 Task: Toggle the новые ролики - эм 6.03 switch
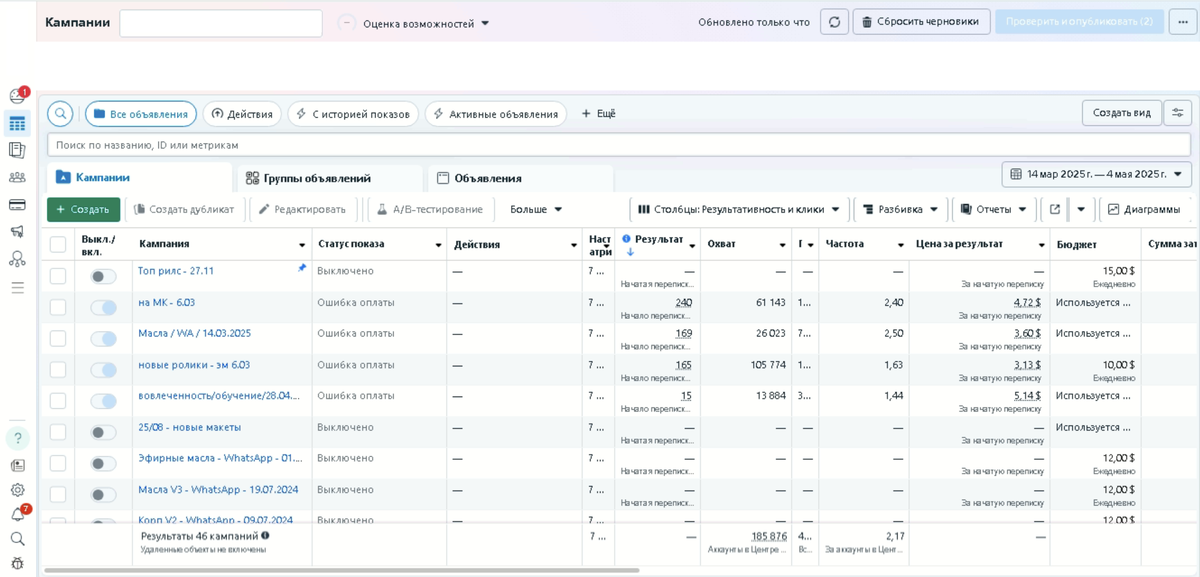coord(103,370)
